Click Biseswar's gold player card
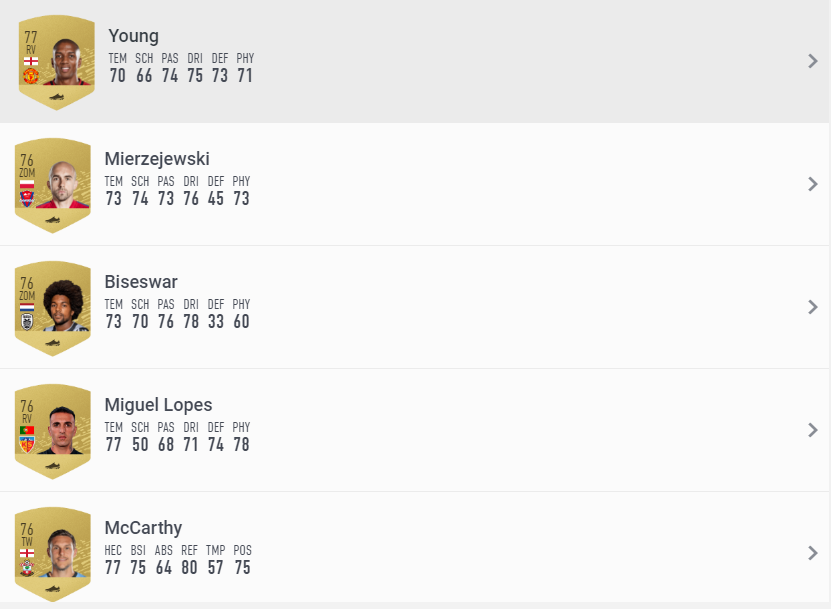 53,308
